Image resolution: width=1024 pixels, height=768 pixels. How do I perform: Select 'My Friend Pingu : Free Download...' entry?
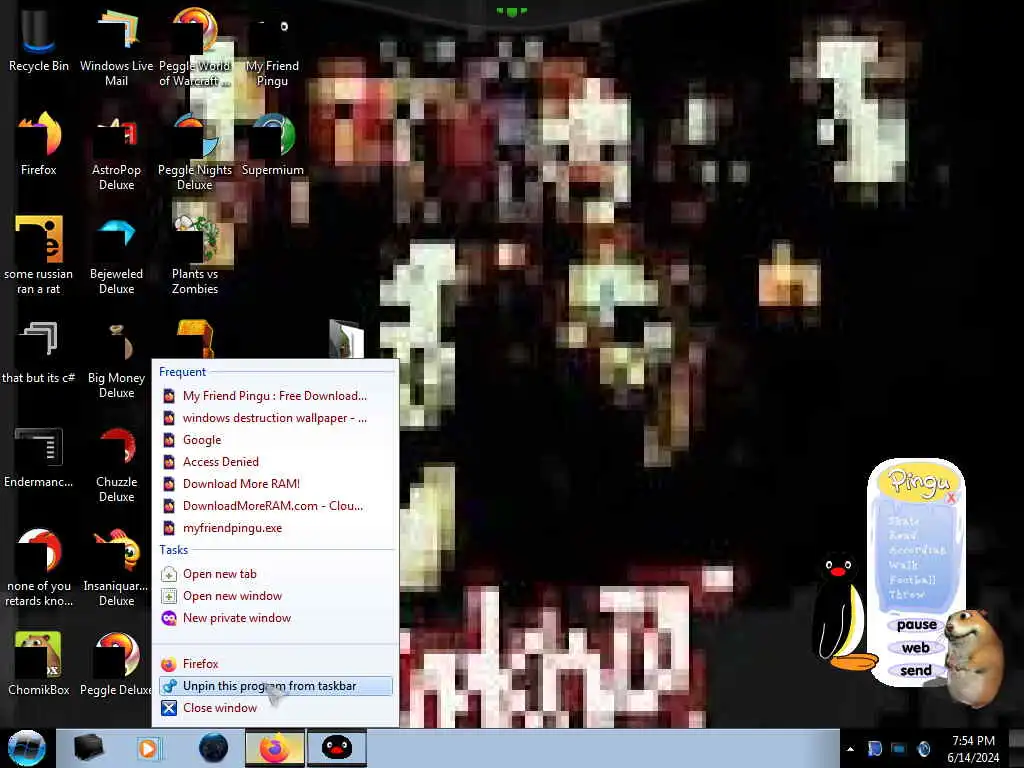click(x=275, y=396)
